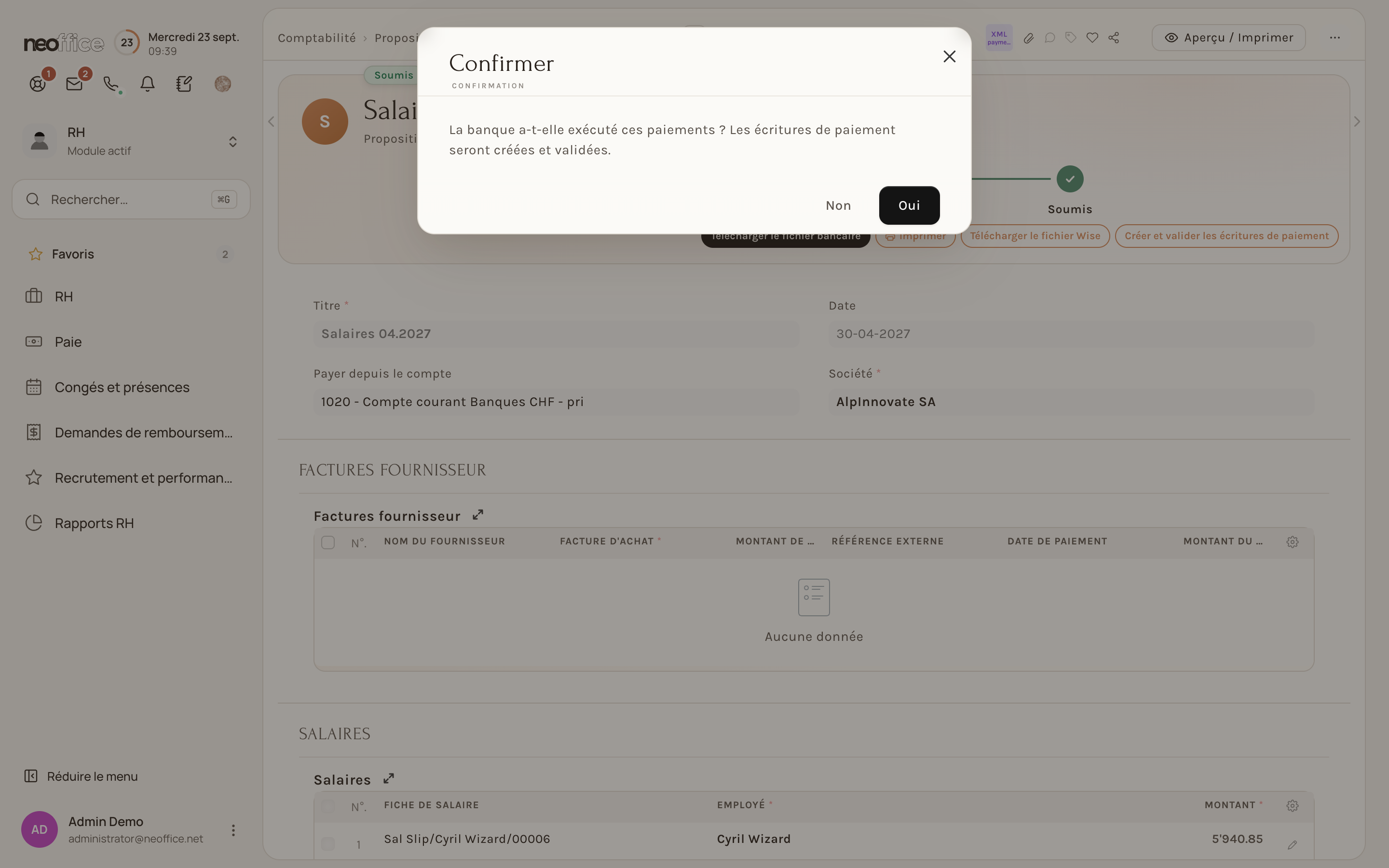
Task: Open the mail inbox icon
Action: 75,84
